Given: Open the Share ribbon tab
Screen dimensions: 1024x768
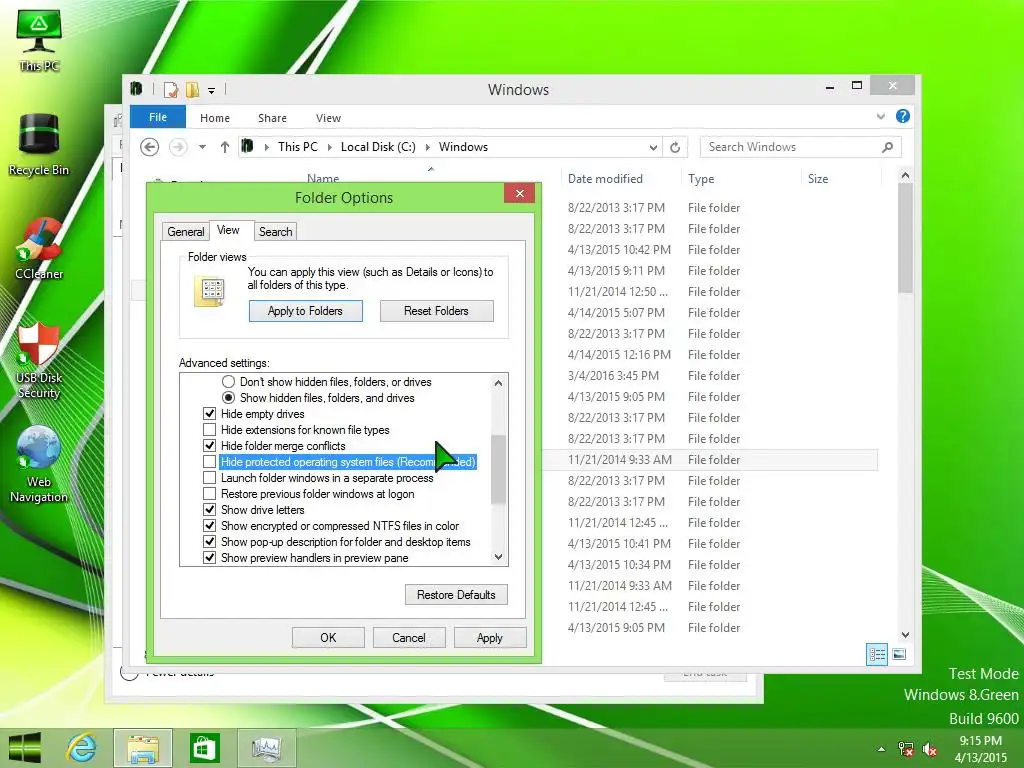Looking at the screenshot, I should [272, 118].
